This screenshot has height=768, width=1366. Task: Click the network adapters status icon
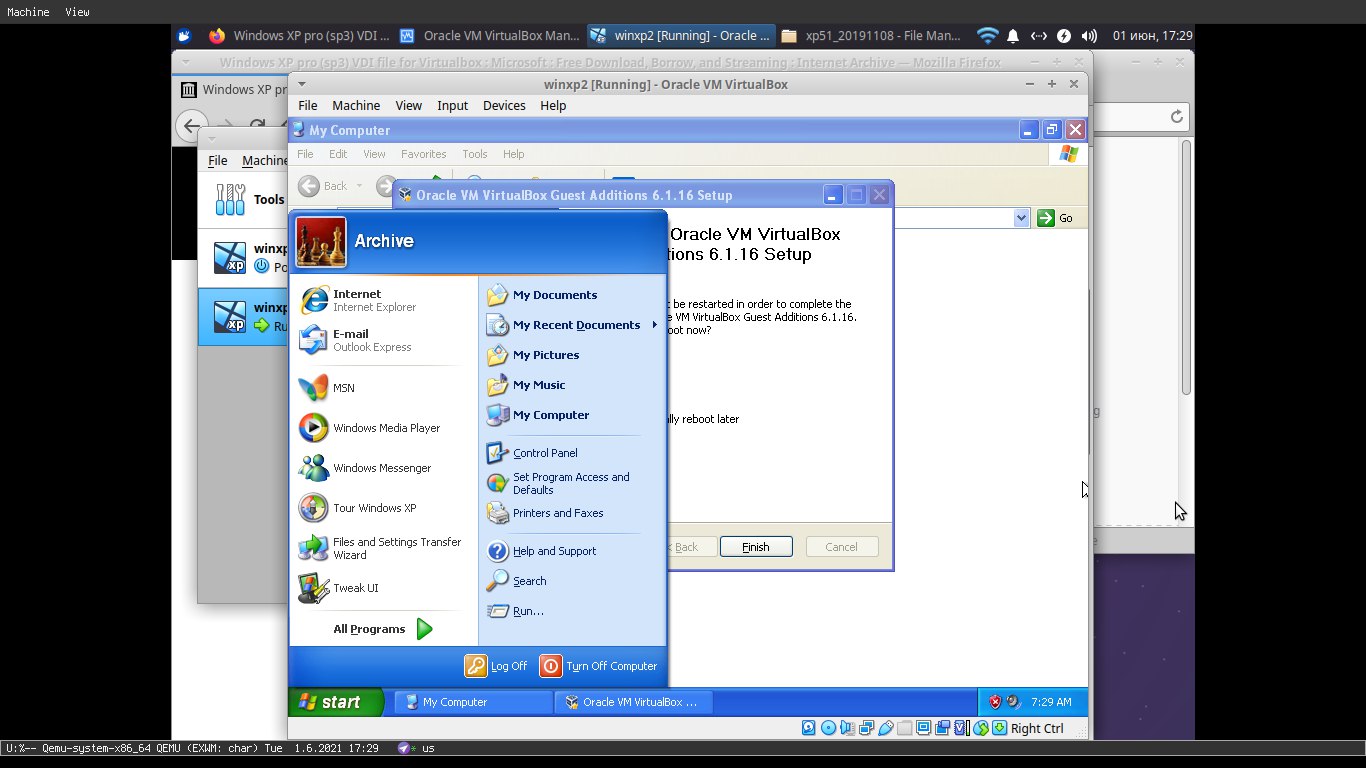tap(866, 728)
